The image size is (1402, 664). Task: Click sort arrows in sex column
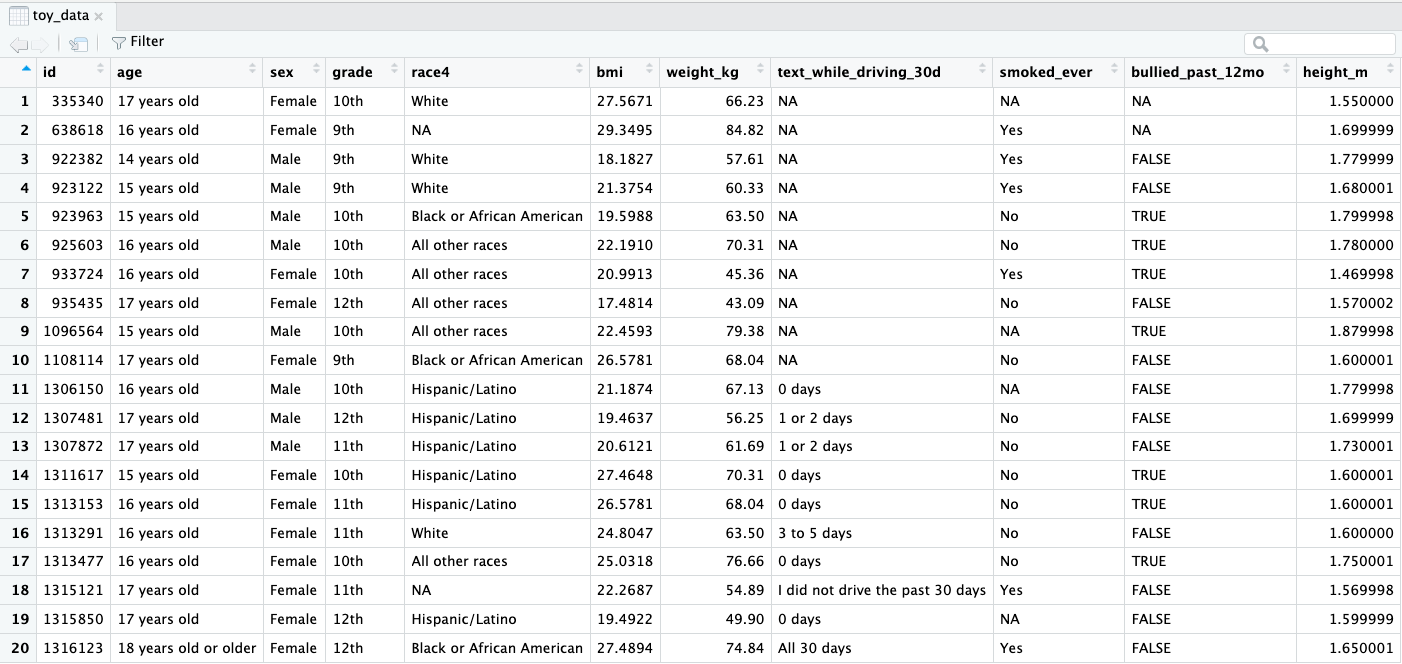point(316,71)
